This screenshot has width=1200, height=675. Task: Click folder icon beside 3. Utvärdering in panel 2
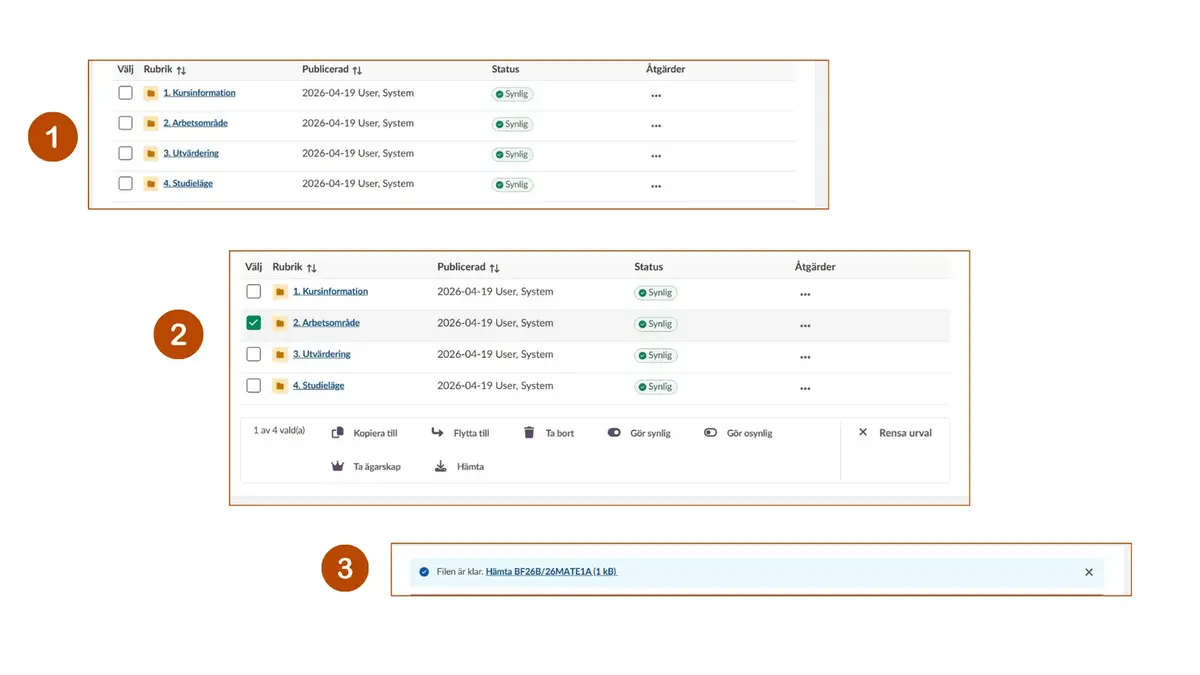click(280, 355)
